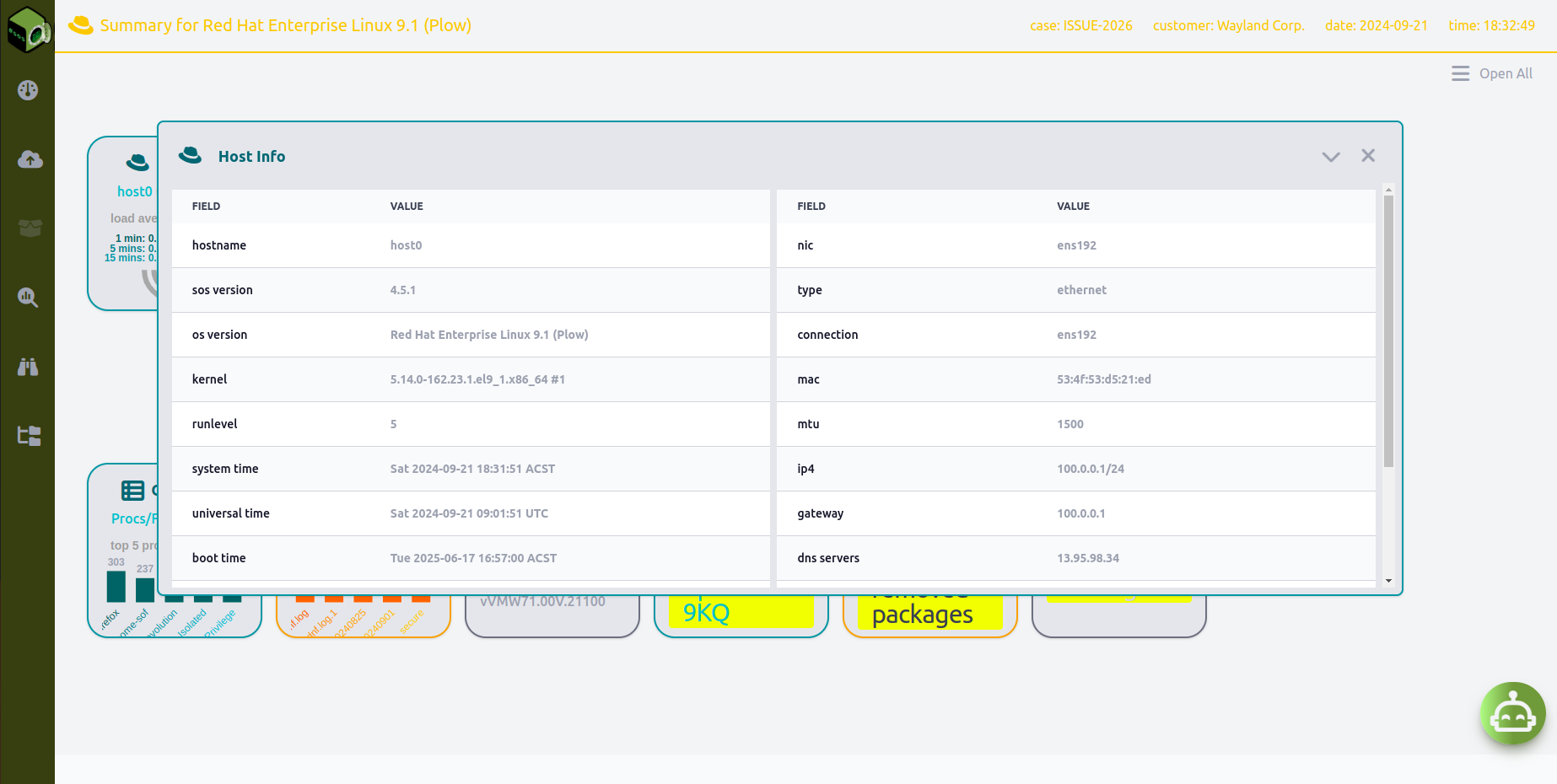Click hostname value host0

(x=406, y=245)
